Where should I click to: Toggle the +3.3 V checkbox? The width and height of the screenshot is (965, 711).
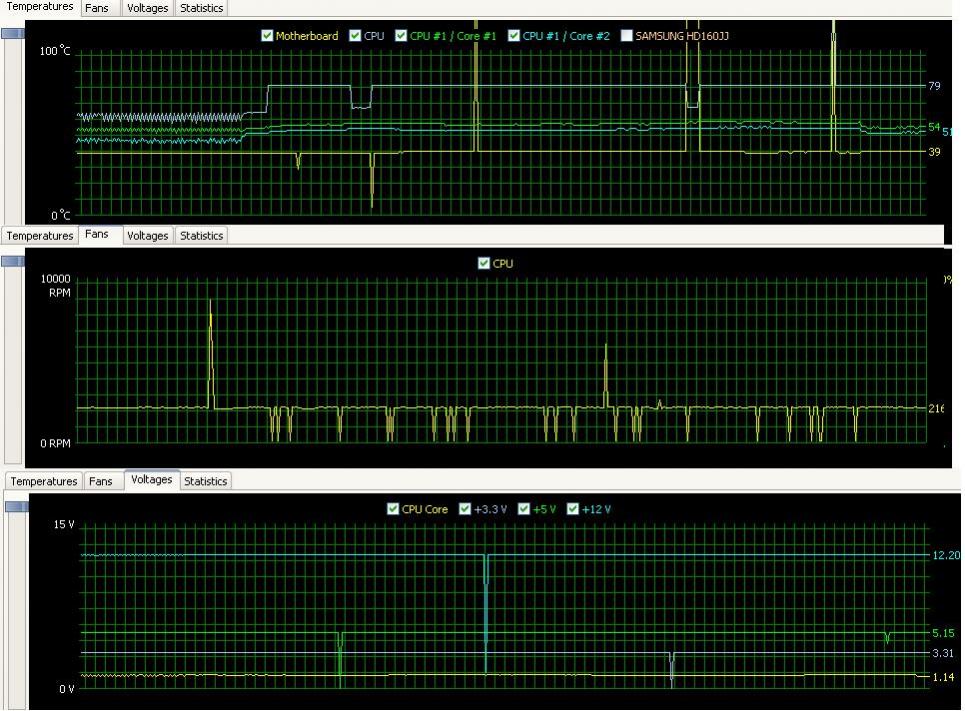pyautogui.click(x=465, y=509)
